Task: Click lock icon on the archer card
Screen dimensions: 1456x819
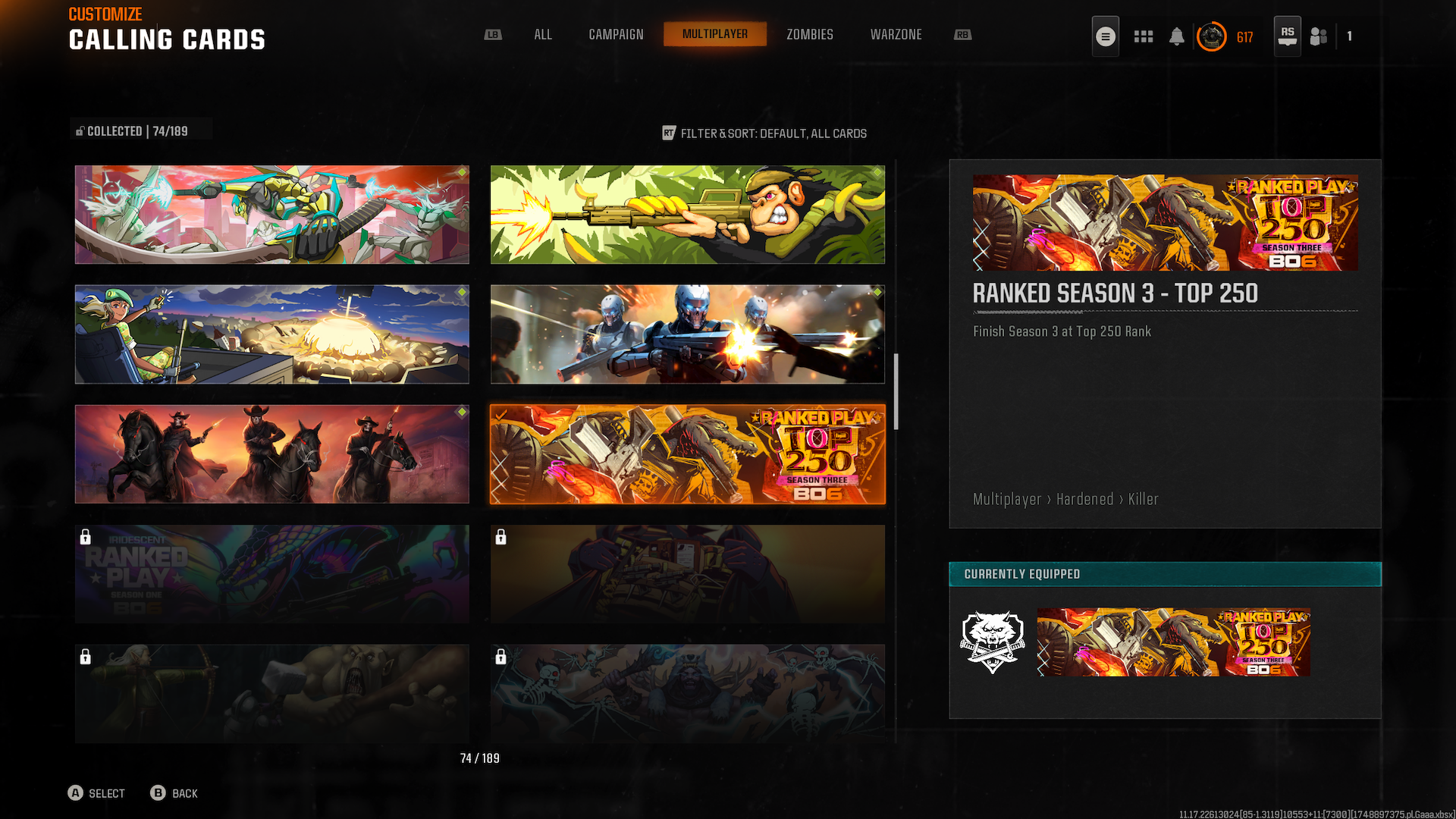Action: tap(85, 657)
